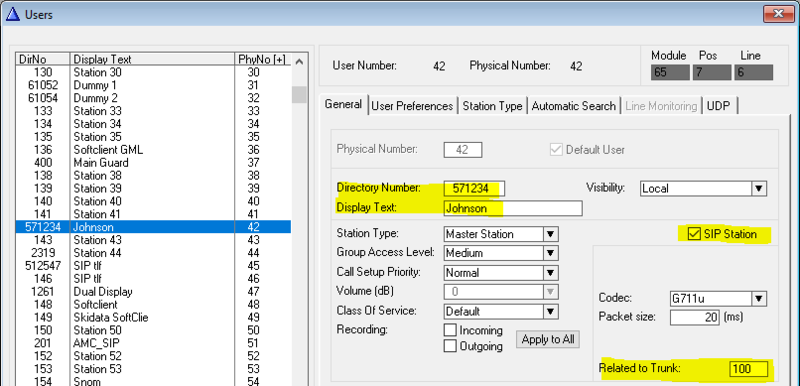Click the Pos value 7 box

click(712, 72)
